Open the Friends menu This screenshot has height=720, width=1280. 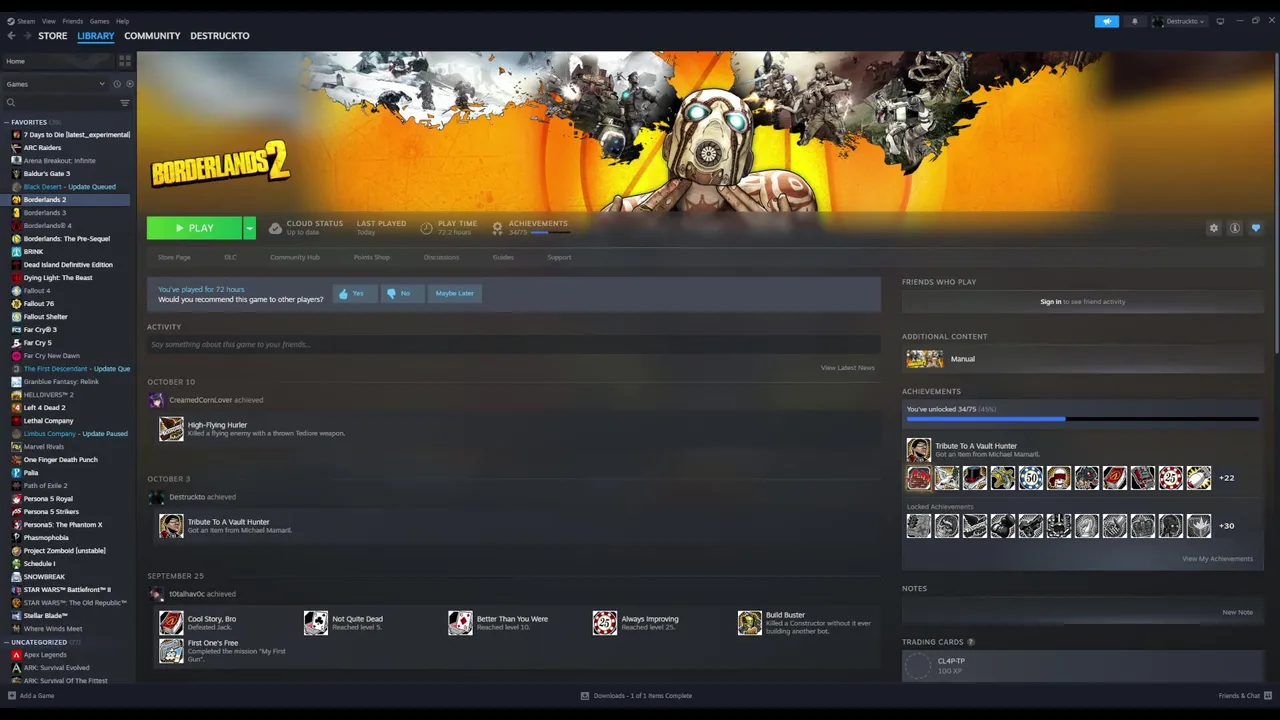point(73,21)
